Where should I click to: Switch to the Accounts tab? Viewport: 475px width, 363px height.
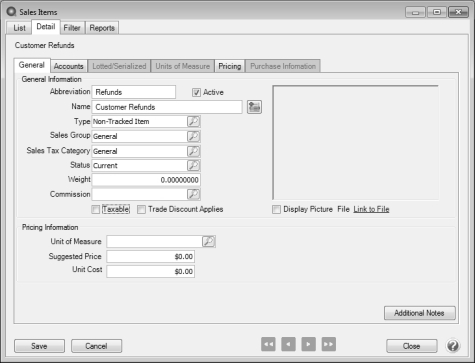69,66
